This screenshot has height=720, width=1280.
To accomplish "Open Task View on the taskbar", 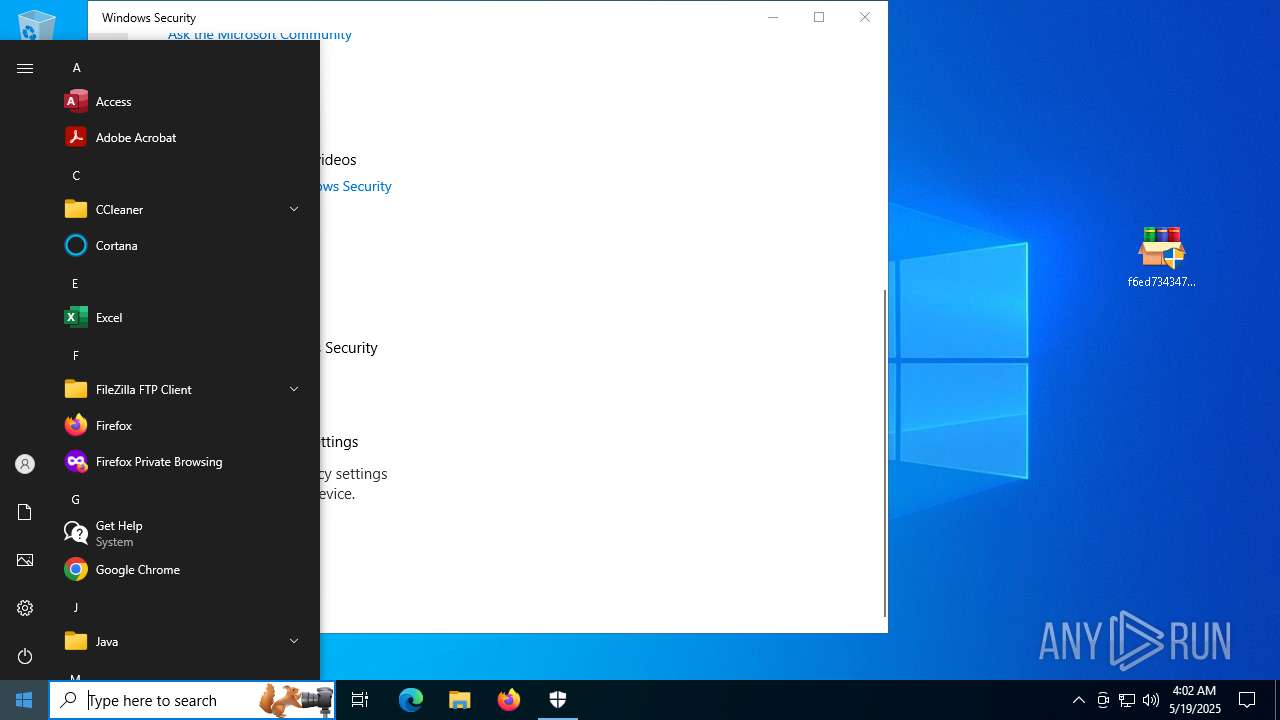I will [360, 700].
